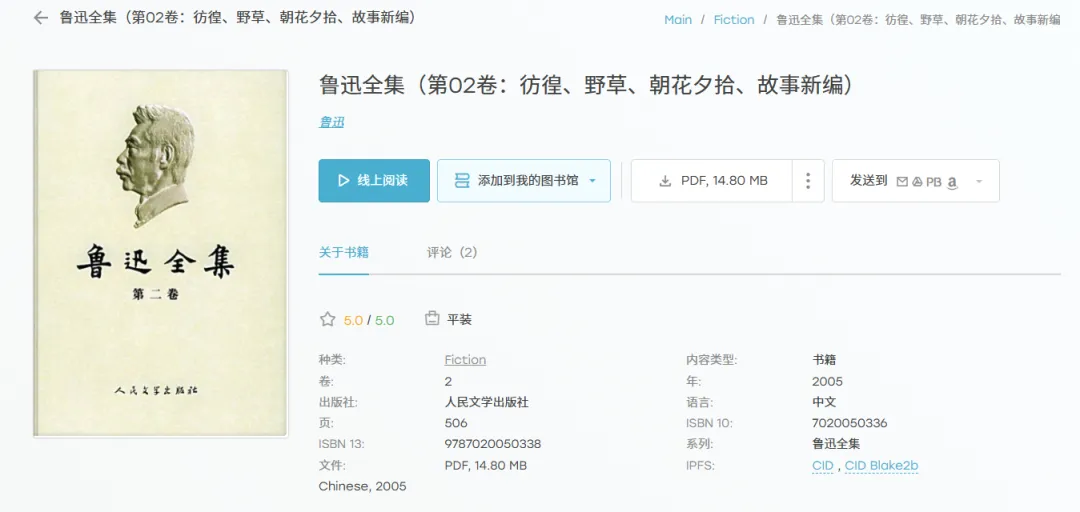This screenshot has height=512, width=1080.
Task: Click the email envelope icon
Action: [902, 181]
